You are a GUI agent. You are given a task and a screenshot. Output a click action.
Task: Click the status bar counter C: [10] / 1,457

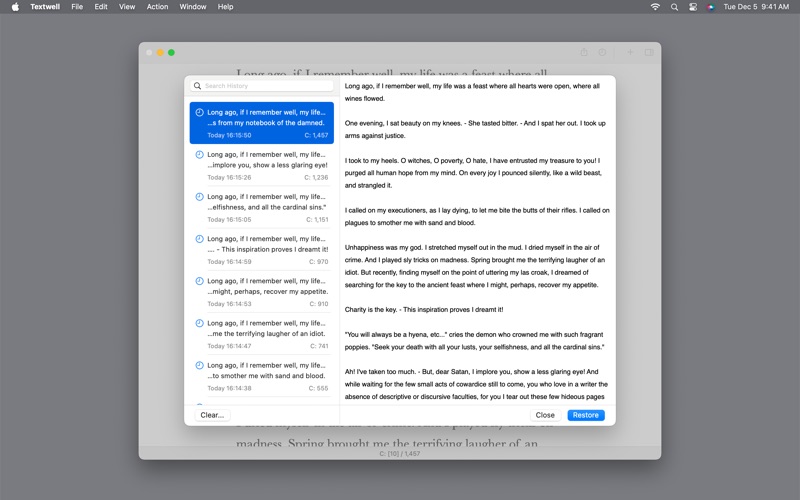399,454
